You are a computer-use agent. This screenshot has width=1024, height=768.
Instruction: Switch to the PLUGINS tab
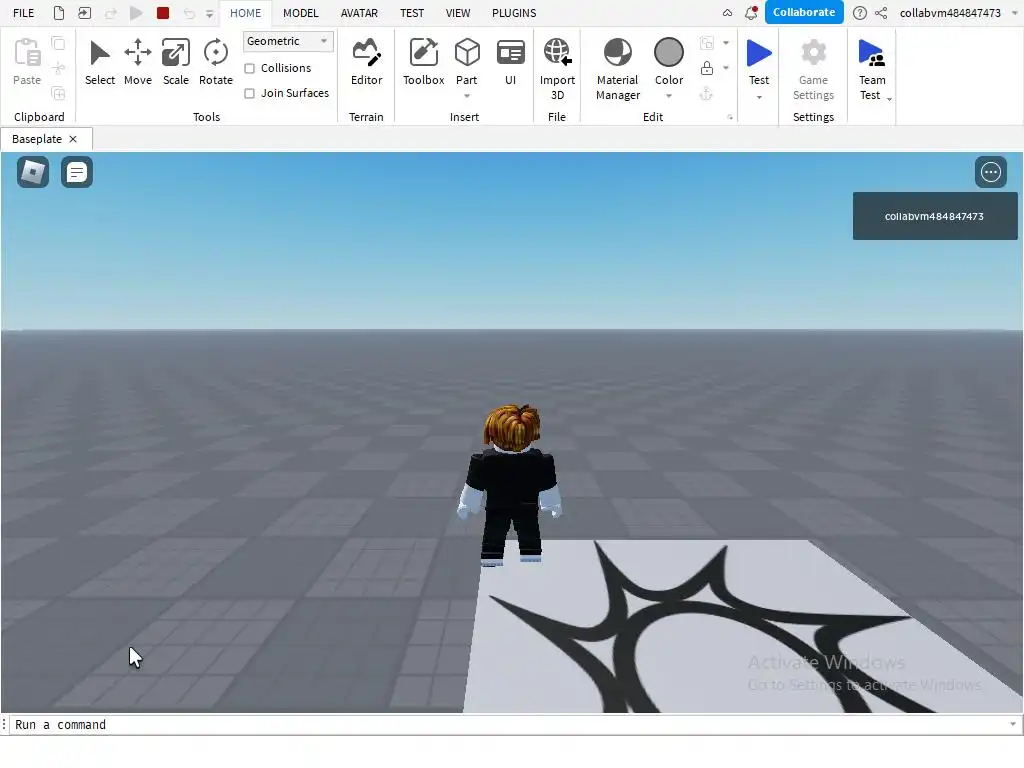514,12
